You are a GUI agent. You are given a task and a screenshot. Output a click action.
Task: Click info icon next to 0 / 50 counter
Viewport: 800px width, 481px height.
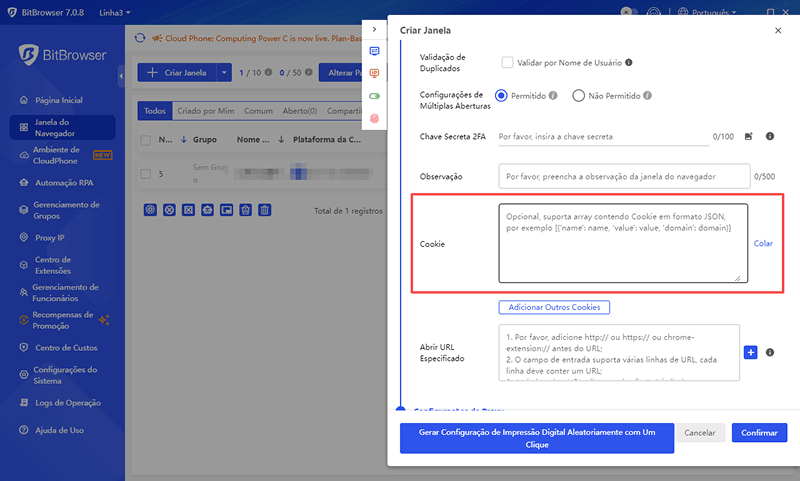pos(309,72)
